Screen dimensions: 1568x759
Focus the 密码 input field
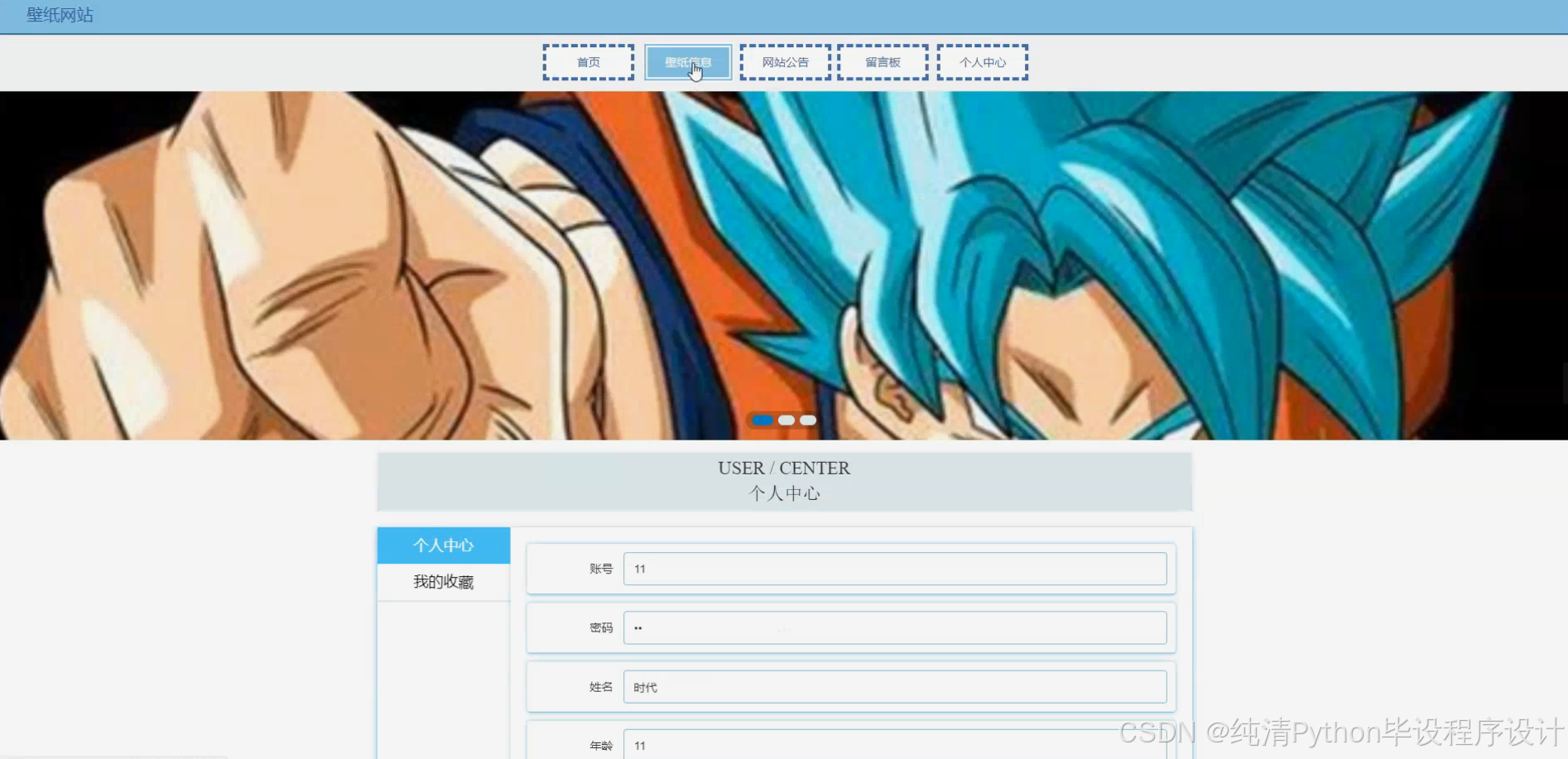[895, 628]
